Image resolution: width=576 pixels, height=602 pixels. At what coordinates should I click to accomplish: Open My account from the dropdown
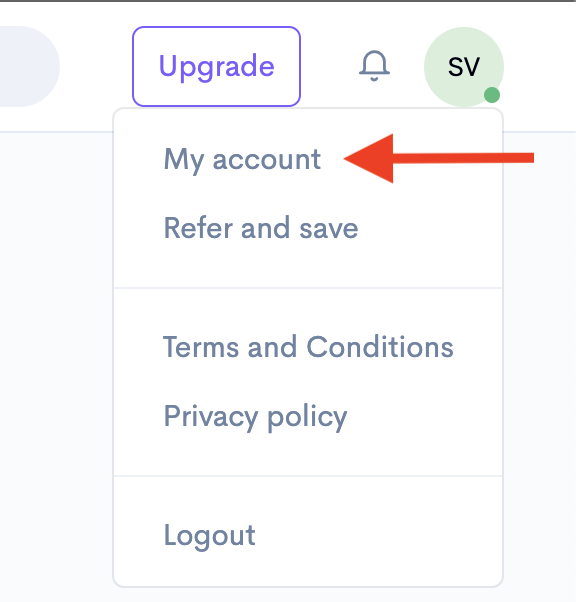click(x=242, y=159)
